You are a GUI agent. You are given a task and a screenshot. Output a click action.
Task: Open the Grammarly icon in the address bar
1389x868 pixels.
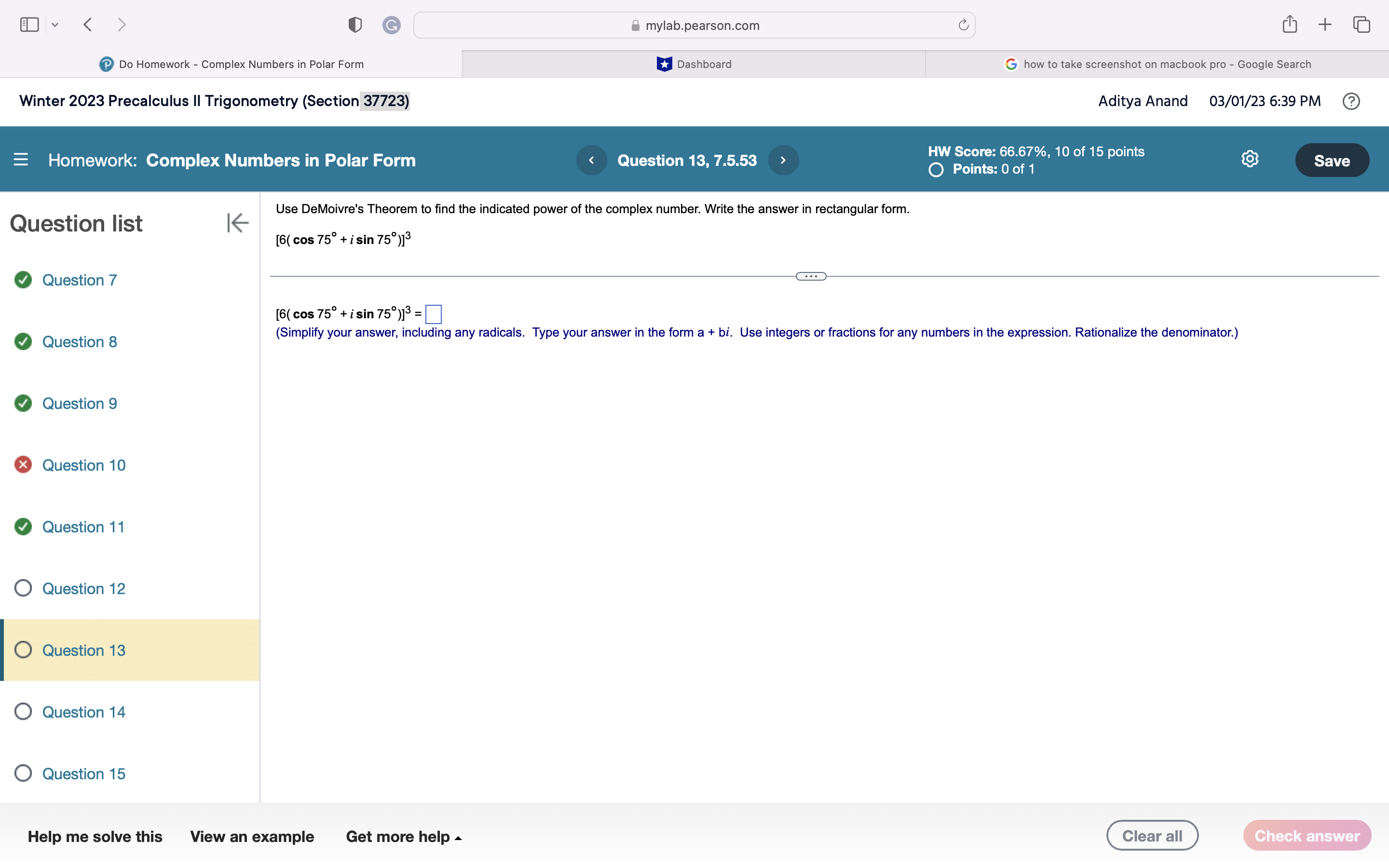tap(392, 25)
